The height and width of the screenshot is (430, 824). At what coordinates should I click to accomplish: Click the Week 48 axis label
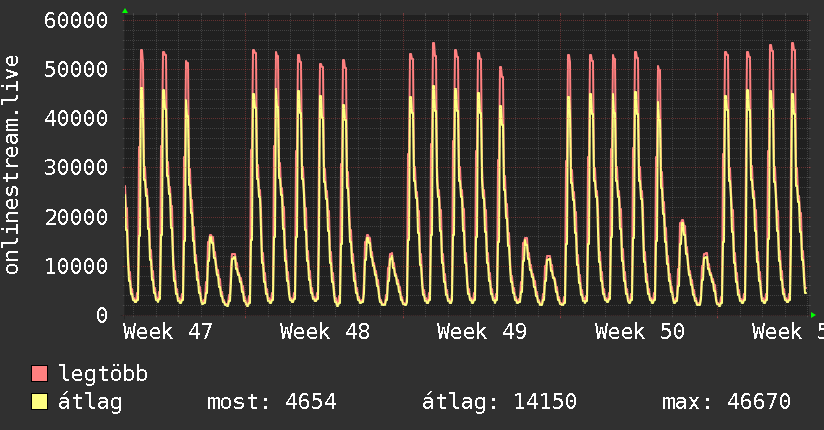[x=325, y=332]
